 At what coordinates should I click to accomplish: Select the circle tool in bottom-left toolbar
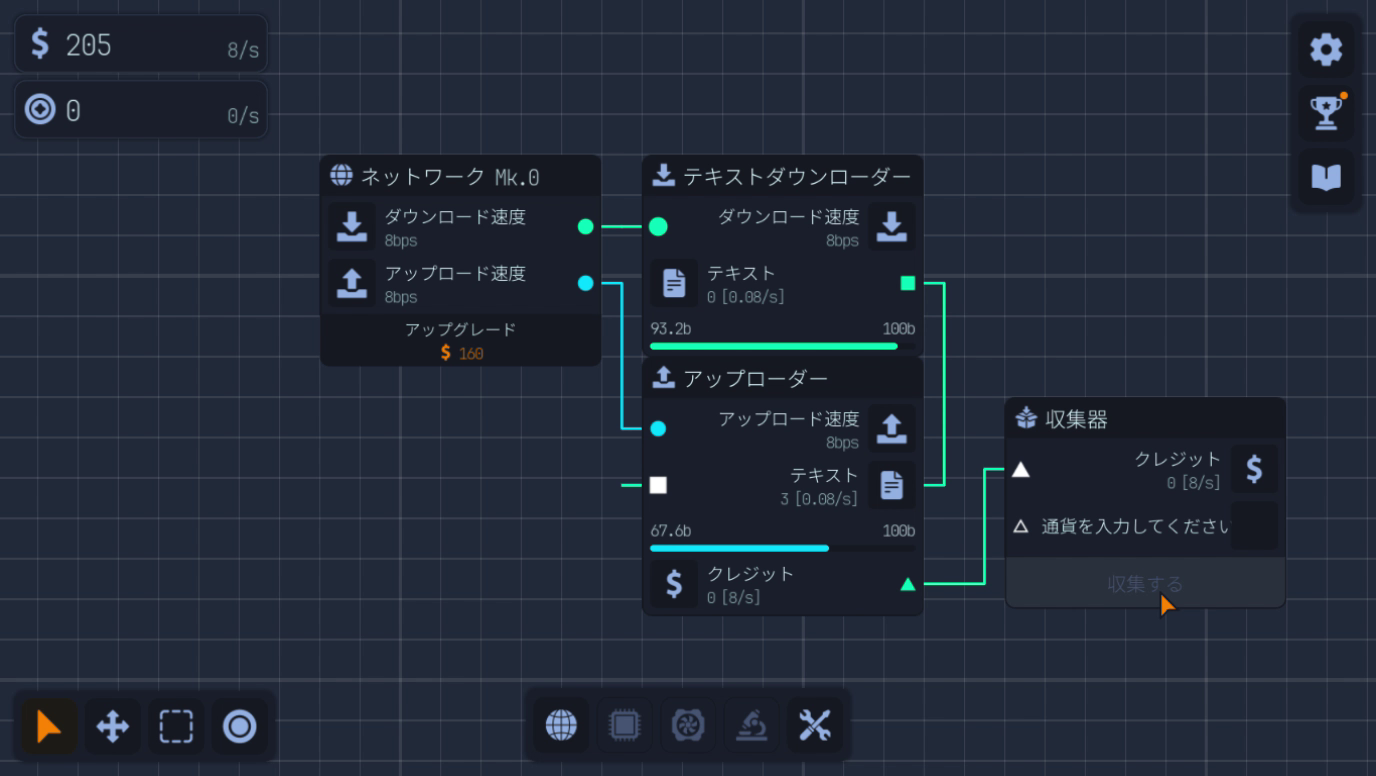tap(239, 727)
